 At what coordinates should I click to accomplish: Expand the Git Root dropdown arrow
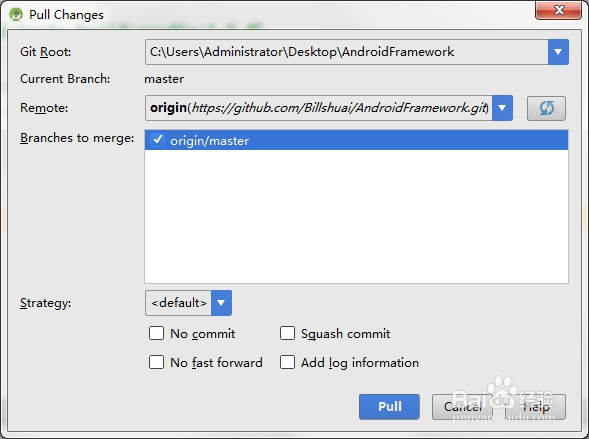[x=558, y=52]
